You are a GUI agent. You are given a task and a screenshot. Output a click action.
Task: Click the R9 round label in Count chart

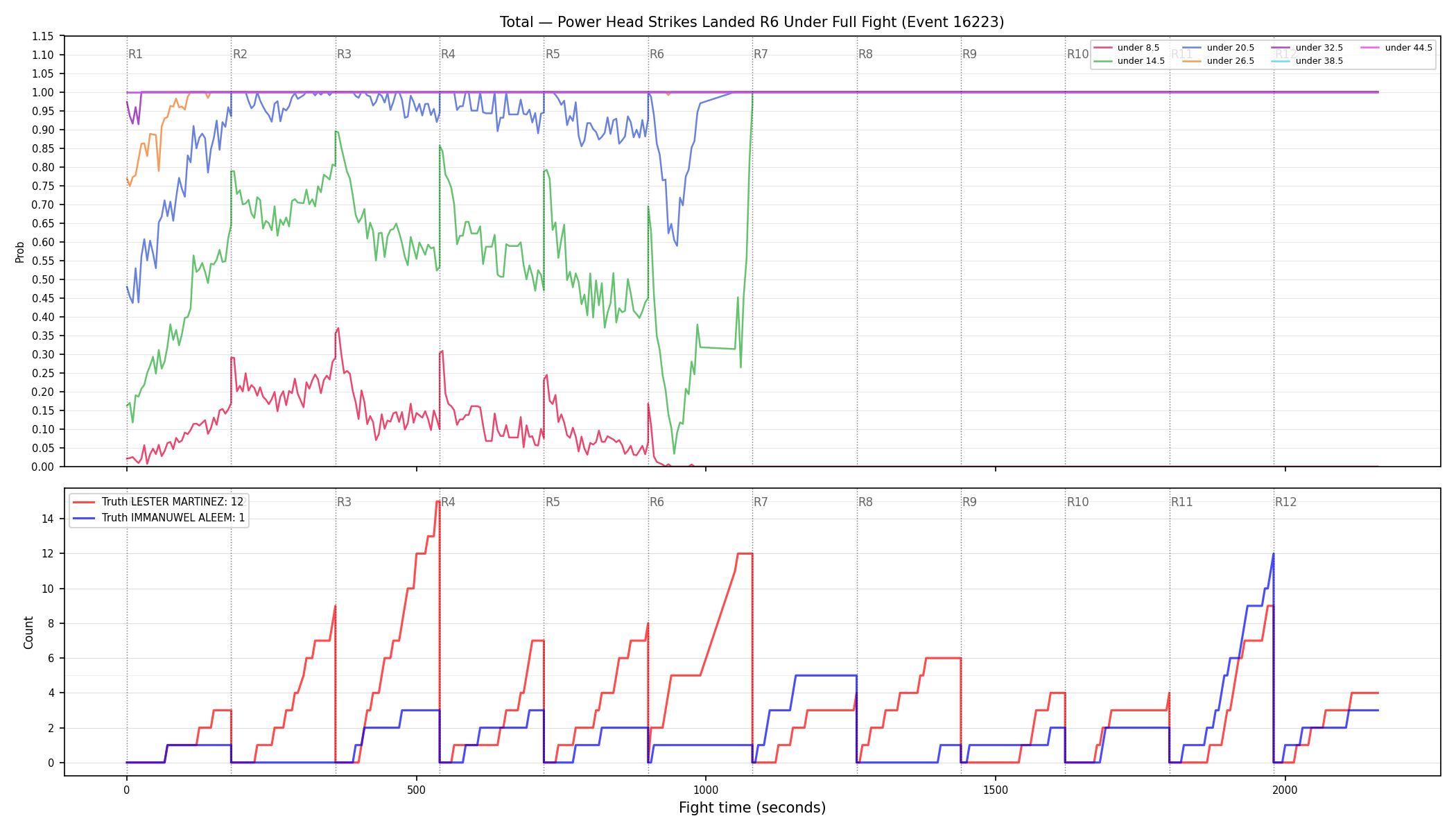pos(969,502)
